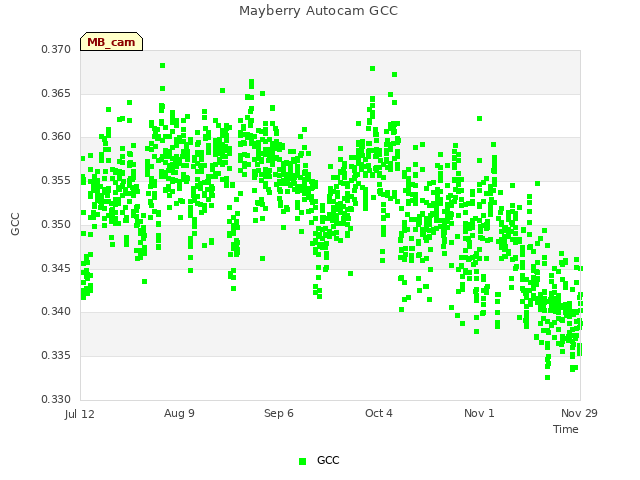Select the Jul 12 x-axis label
Viewport: 640px width, 480px height.
(79, 414)
